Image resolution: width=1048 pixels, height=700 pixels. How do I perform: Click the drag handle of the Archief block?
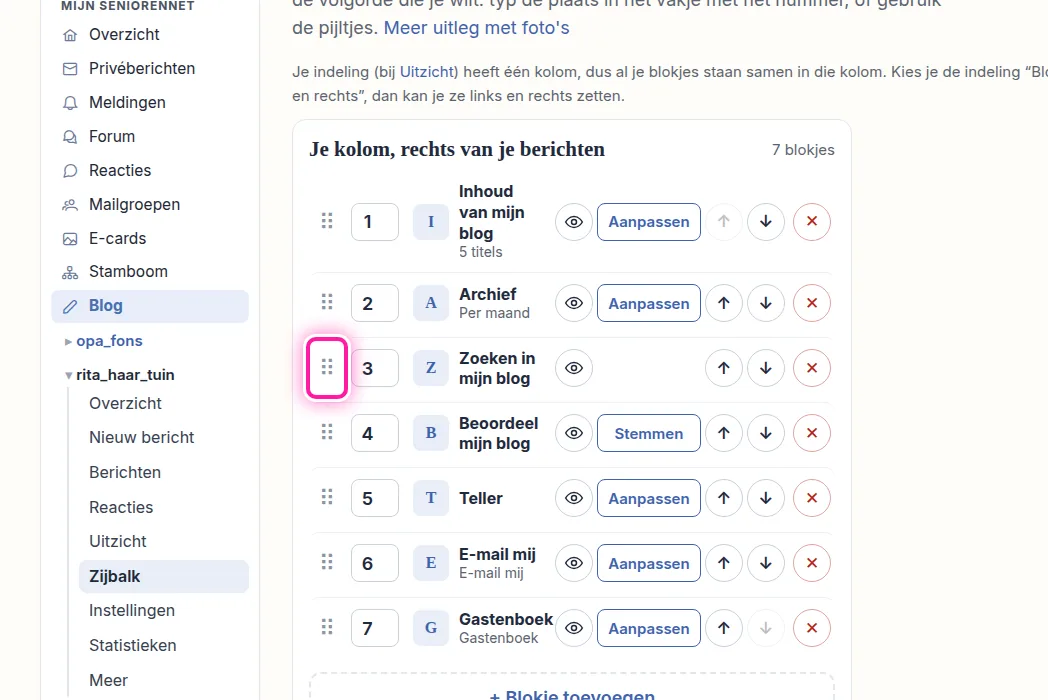coord(327,302)
